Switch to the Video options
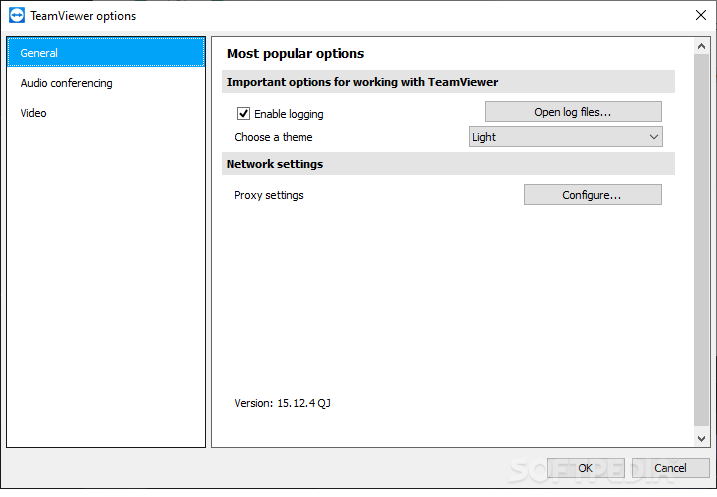The width and height of the screenshot is (717, 497). (x=106, y=113)
